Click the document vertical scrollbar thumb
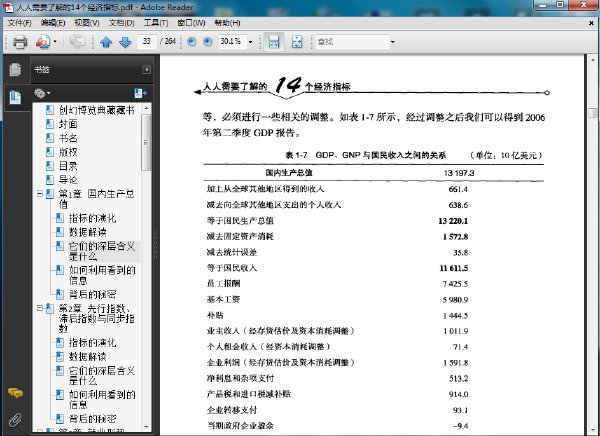The height and width of the screenshot is (436, 600). tap(592, 113)
